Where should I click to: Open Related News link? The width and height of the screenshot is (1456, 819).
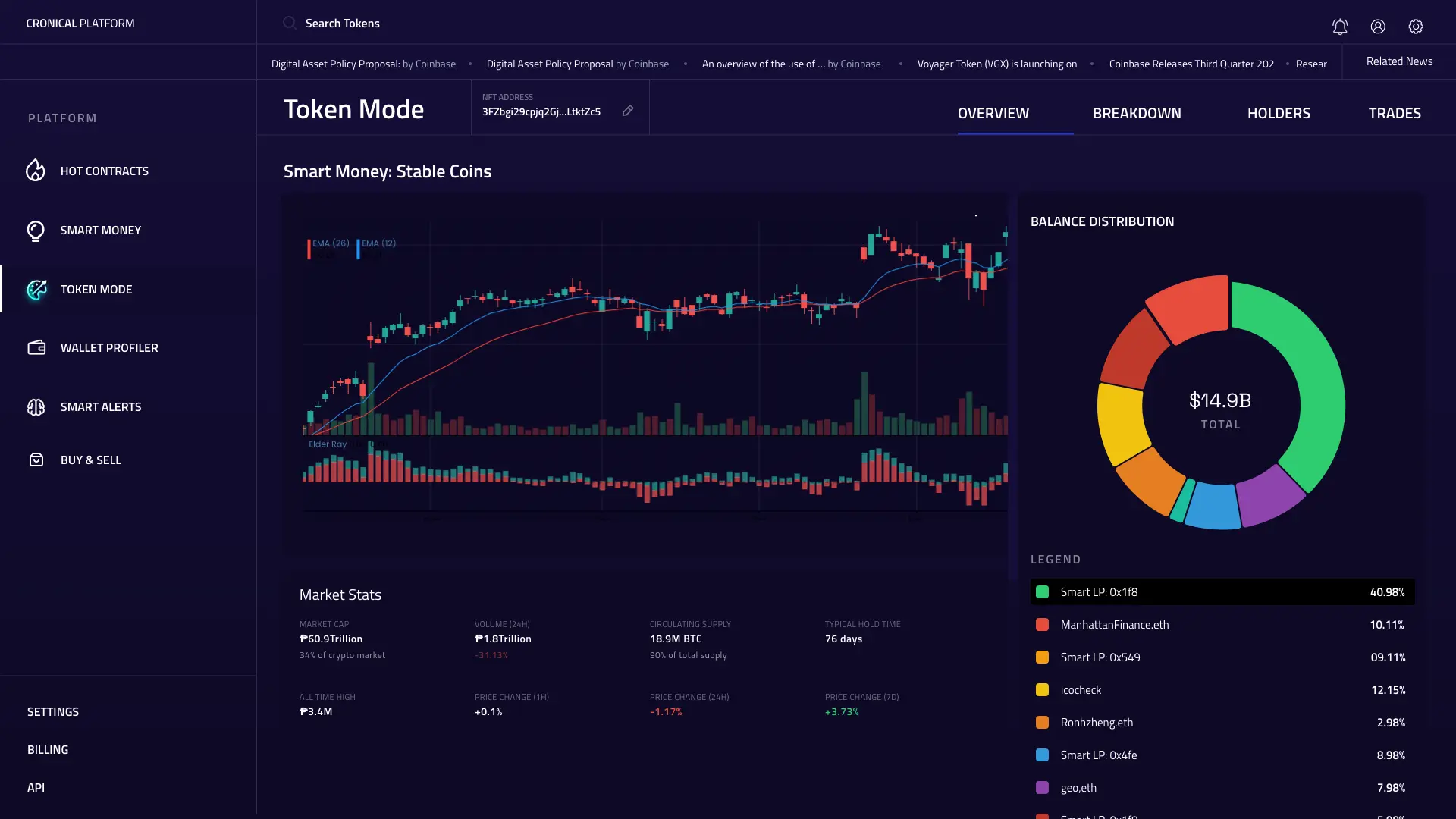(1399, 61)
